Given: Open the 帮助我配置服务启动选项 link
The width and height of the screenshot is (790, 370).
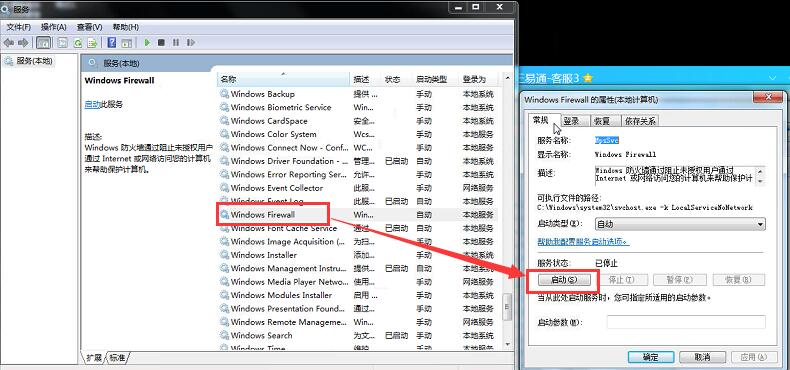Looking at the screenshot, I should point(583,241).
